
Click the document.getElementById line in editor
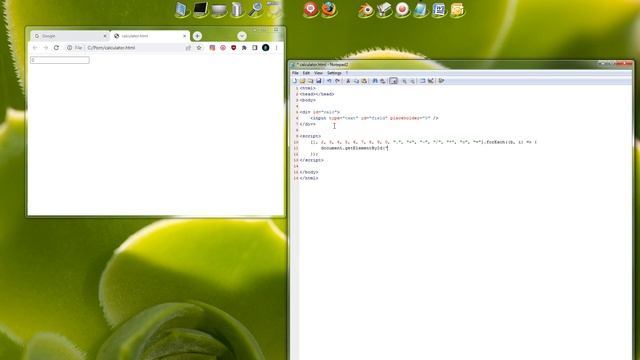pyautogui.click(x=354, y=148)
